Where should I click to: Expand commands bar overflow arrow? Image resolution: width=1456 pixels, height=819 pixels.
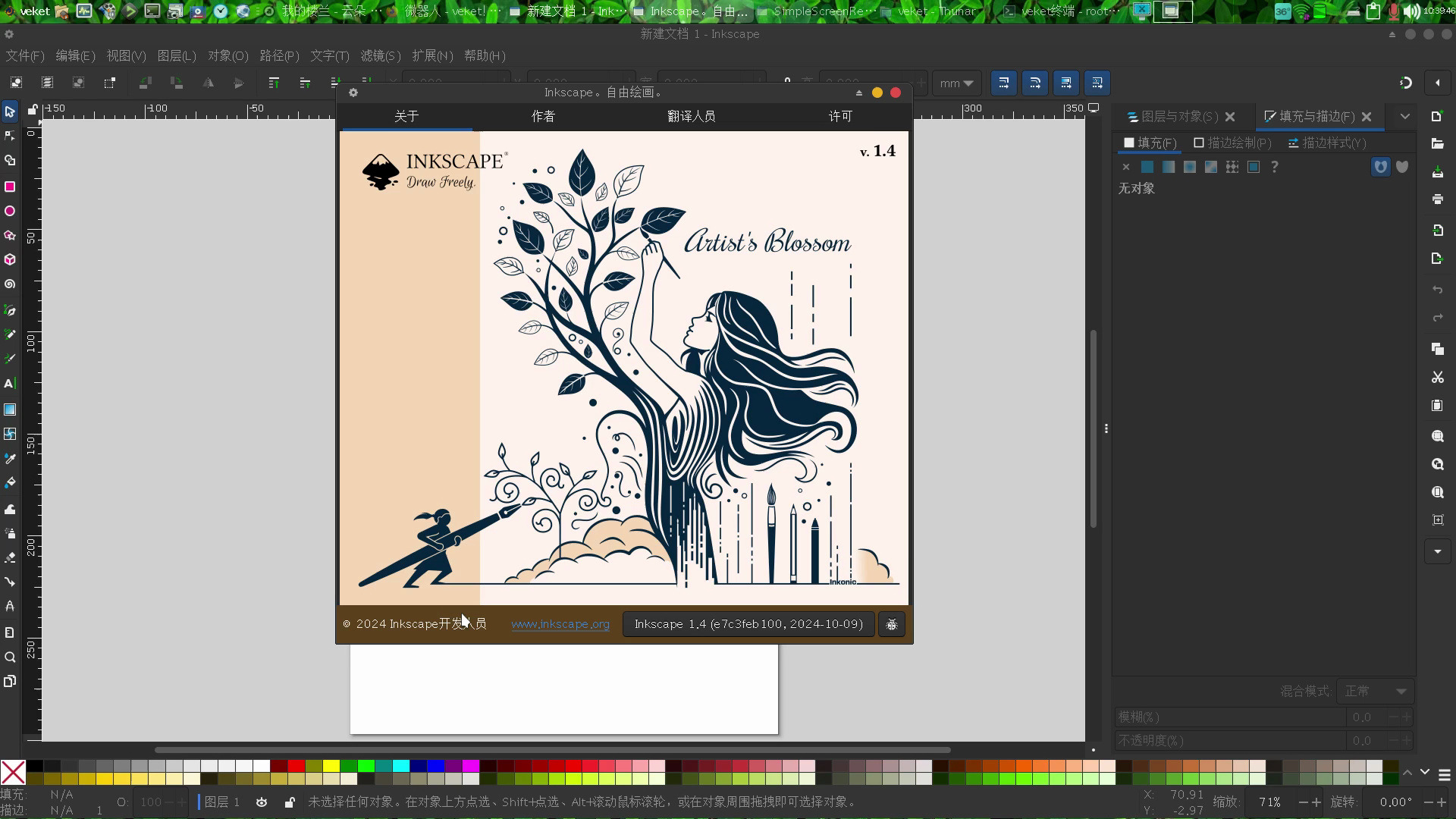pyautogui.click(x=1437, y=551)
